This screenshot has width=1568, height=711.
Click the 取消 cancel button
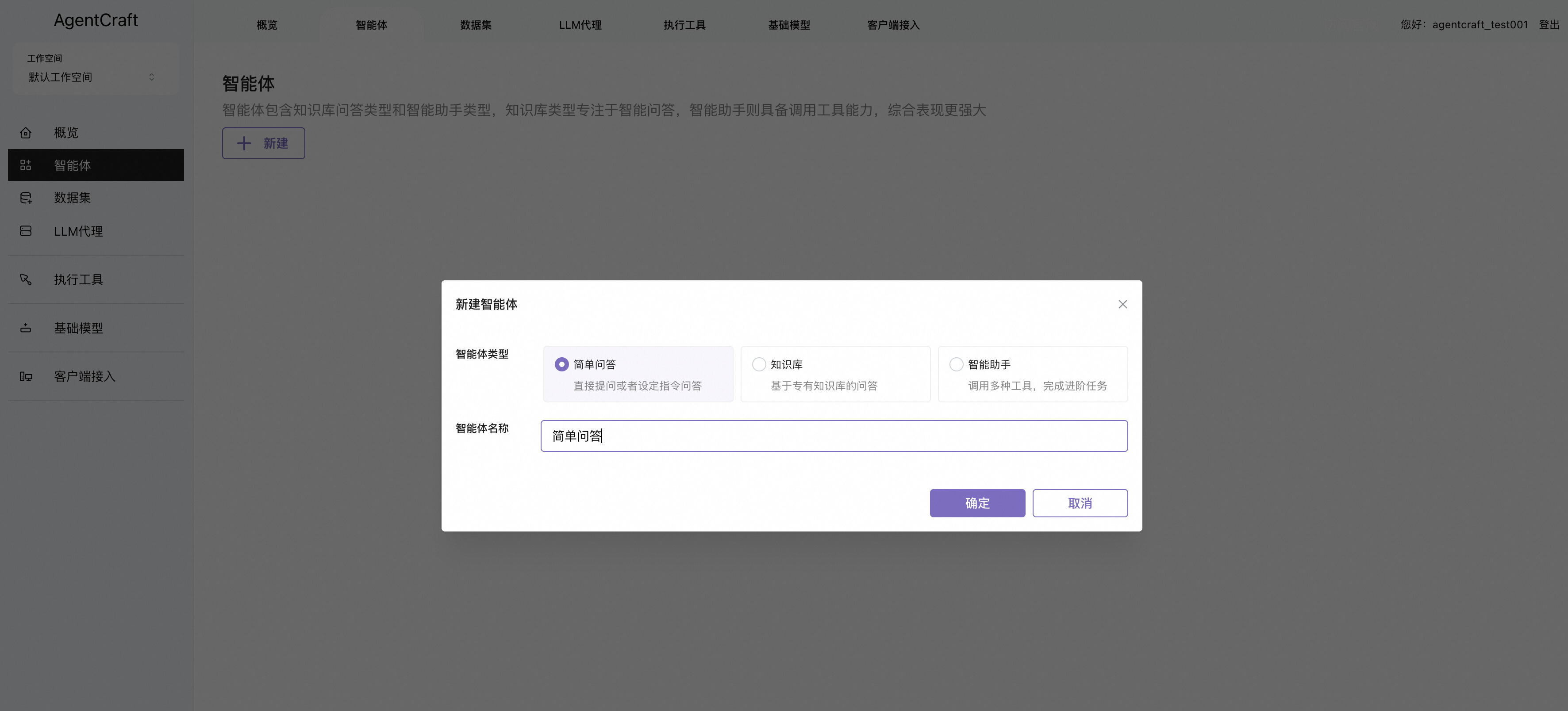(1079, 503)
